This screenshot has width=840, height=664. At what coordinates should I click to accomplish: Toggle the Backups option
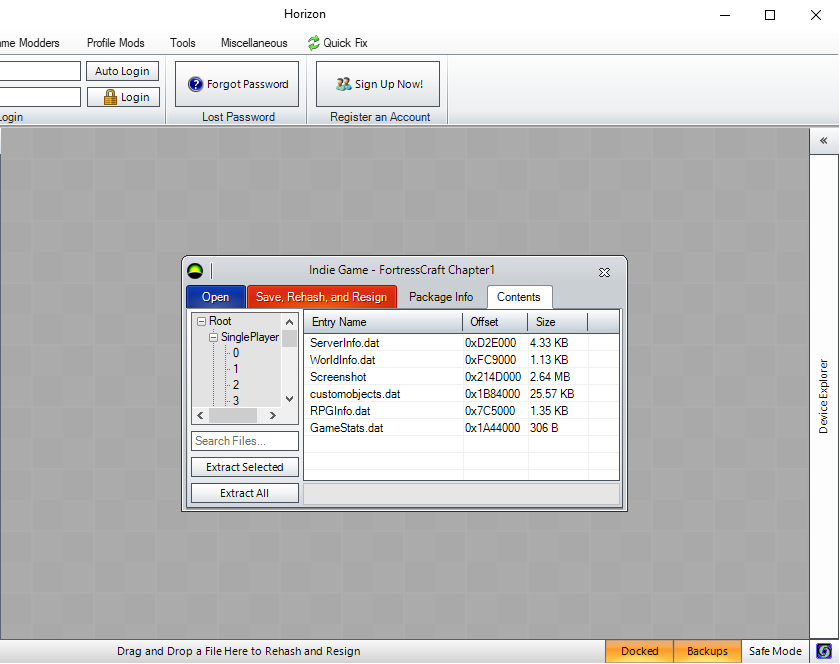[x=707, y=651]
